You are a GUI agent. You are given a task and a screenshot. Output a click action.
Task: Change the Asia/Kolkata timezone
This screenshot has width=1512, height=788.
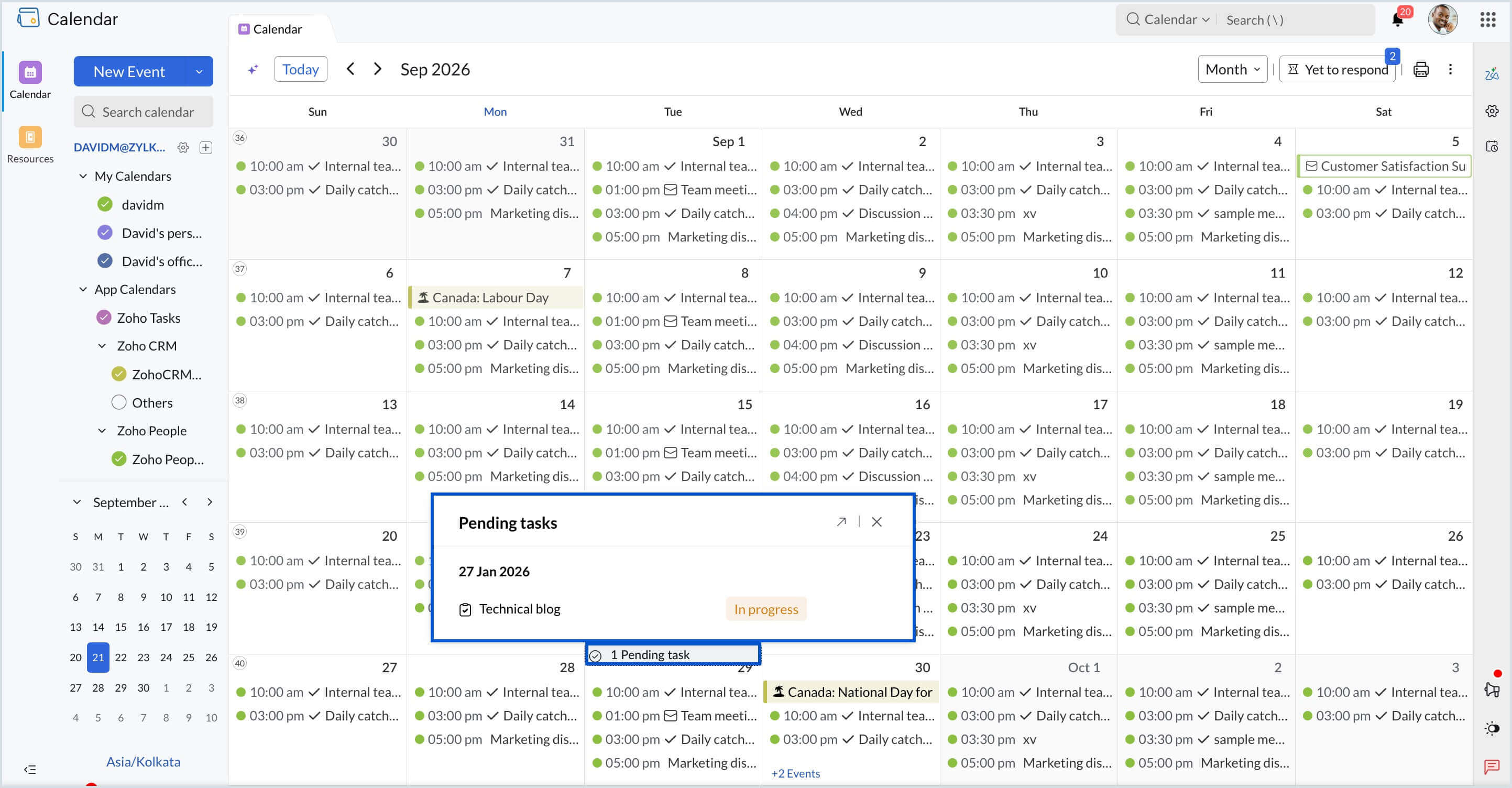tap(143, 762)
